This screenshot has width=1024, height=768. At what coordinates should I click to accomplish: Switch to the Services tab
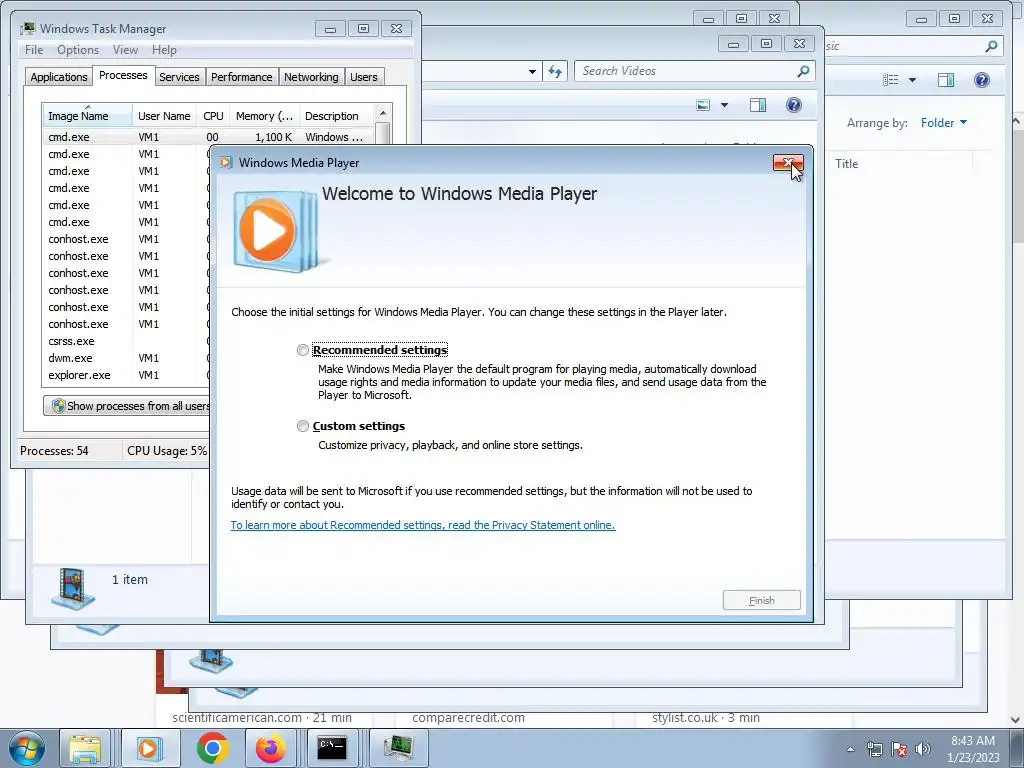point(179,77)
